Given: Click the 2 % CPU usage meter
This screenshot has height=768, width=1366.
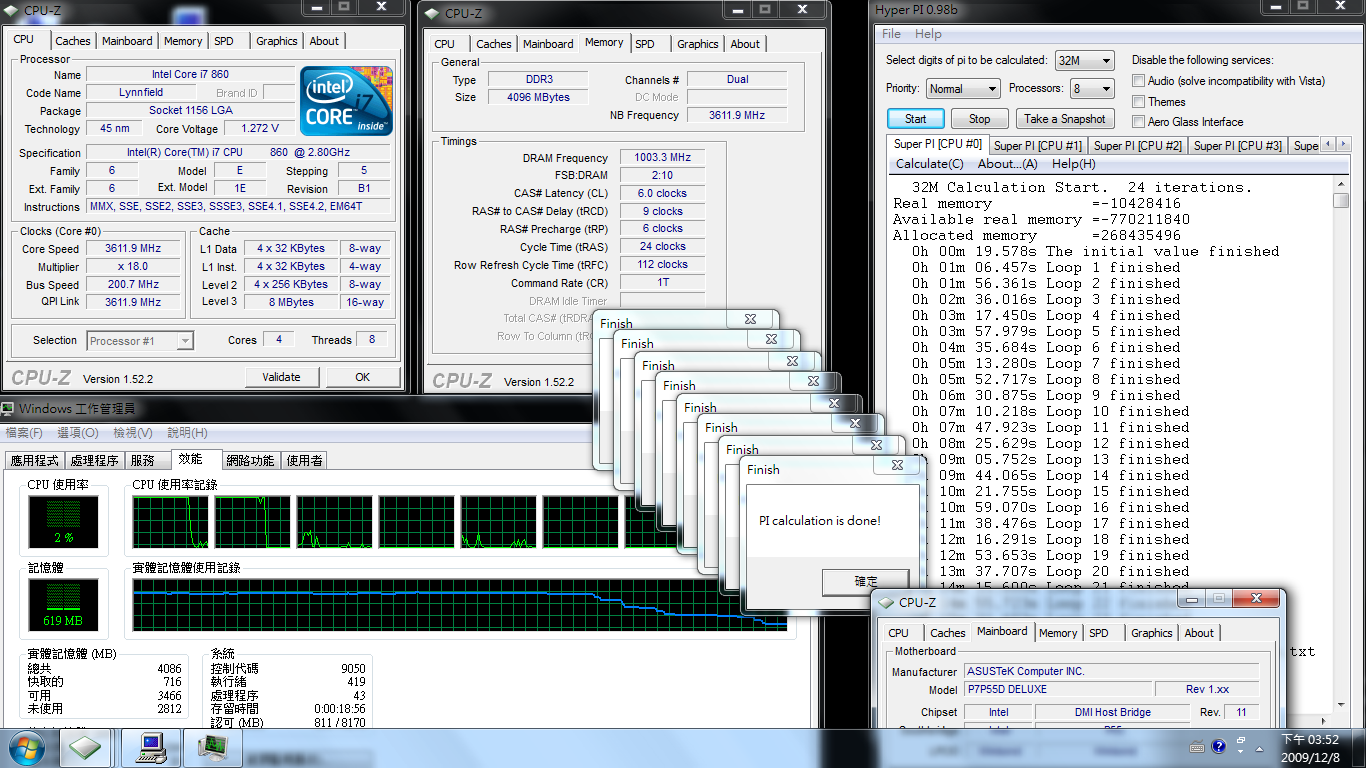Looking at the screenshot, I should pos(64,521).
